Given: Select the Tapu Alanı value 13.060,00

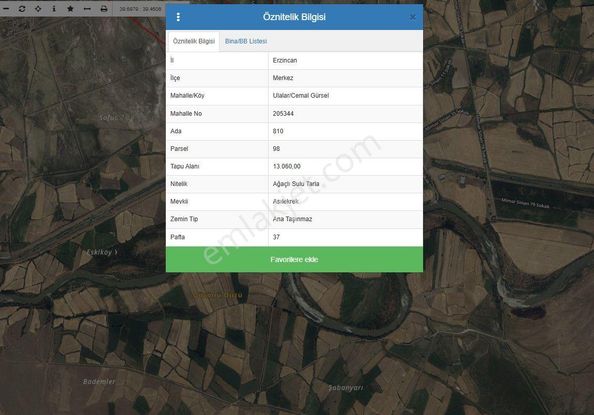Looking at the screenshot, I should click(287, 166).
